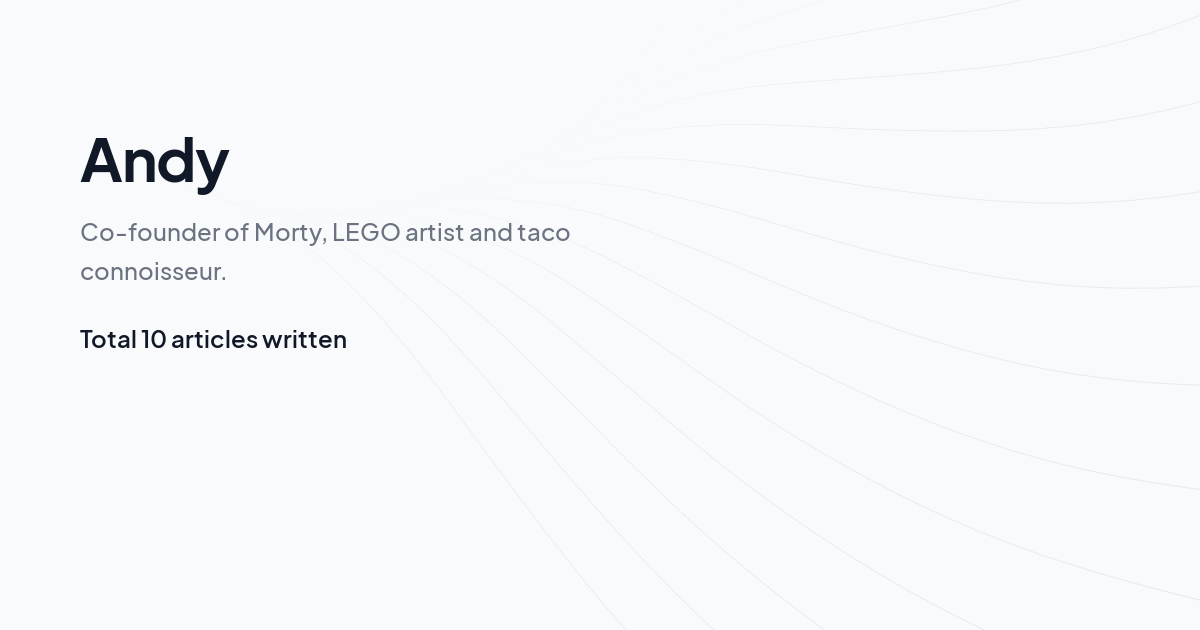This screenshot has width=1200, height=630.
Task: Click the letter n in Andy
Action: coord(137,165)
